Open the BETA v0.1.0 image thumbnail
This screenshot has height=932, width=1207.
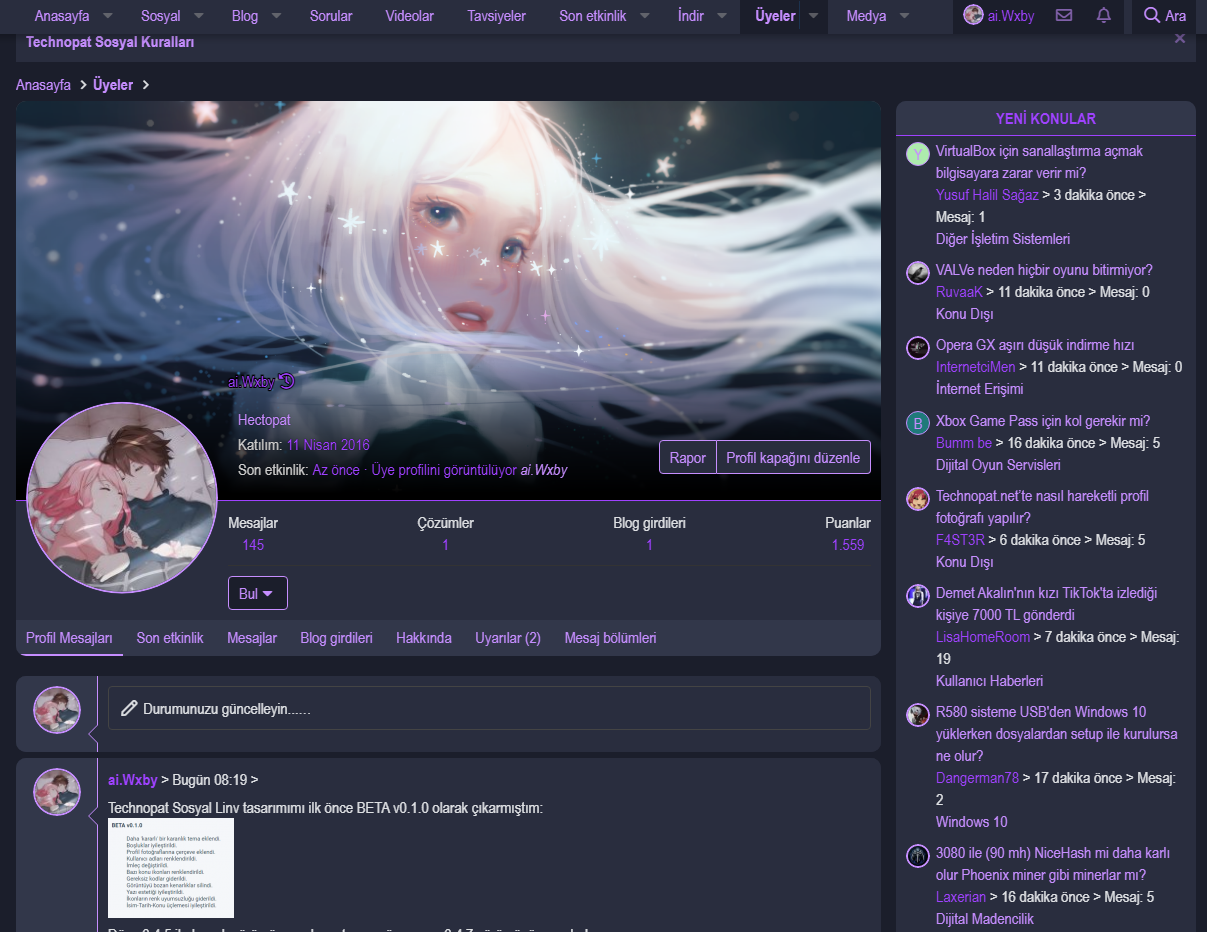(x=171, y=868)
